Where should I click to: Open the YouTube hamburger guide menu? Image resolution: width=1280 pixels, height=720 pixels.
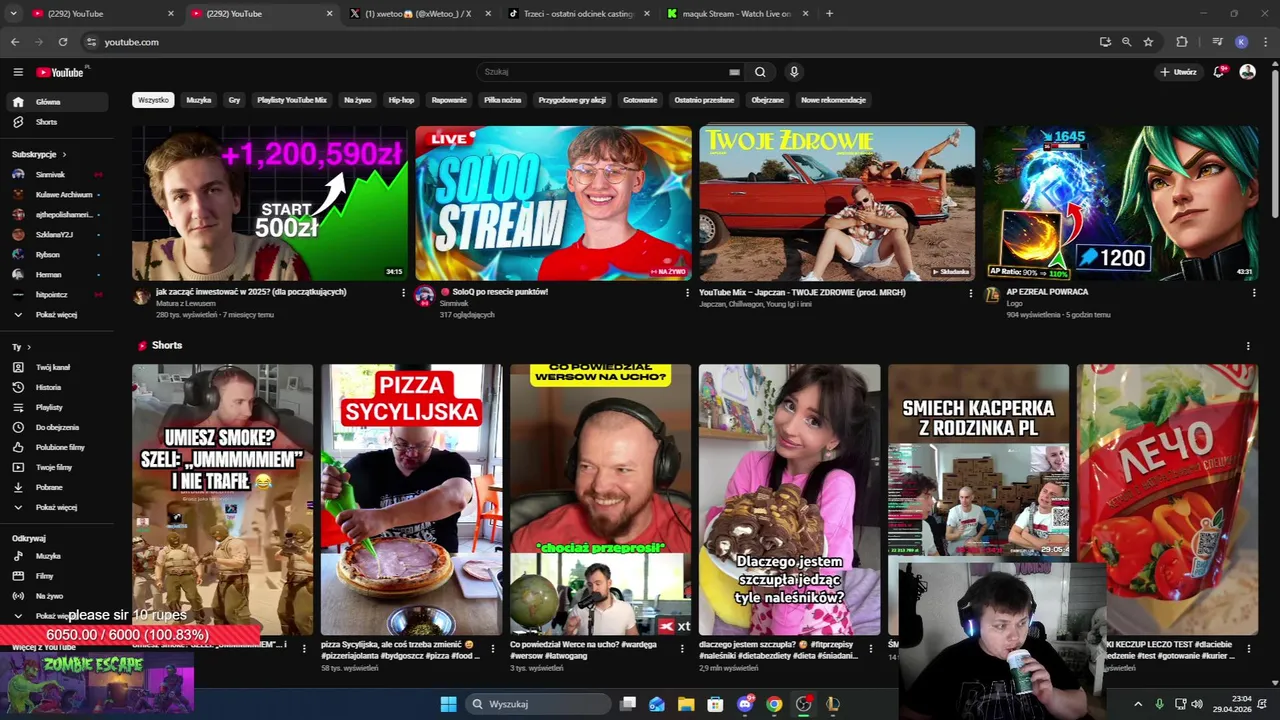[x=18, y=72]
